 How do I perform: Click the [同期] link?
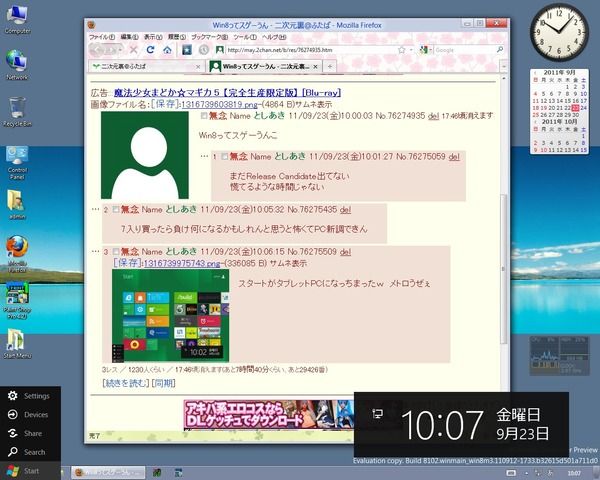tap(163, 383)
